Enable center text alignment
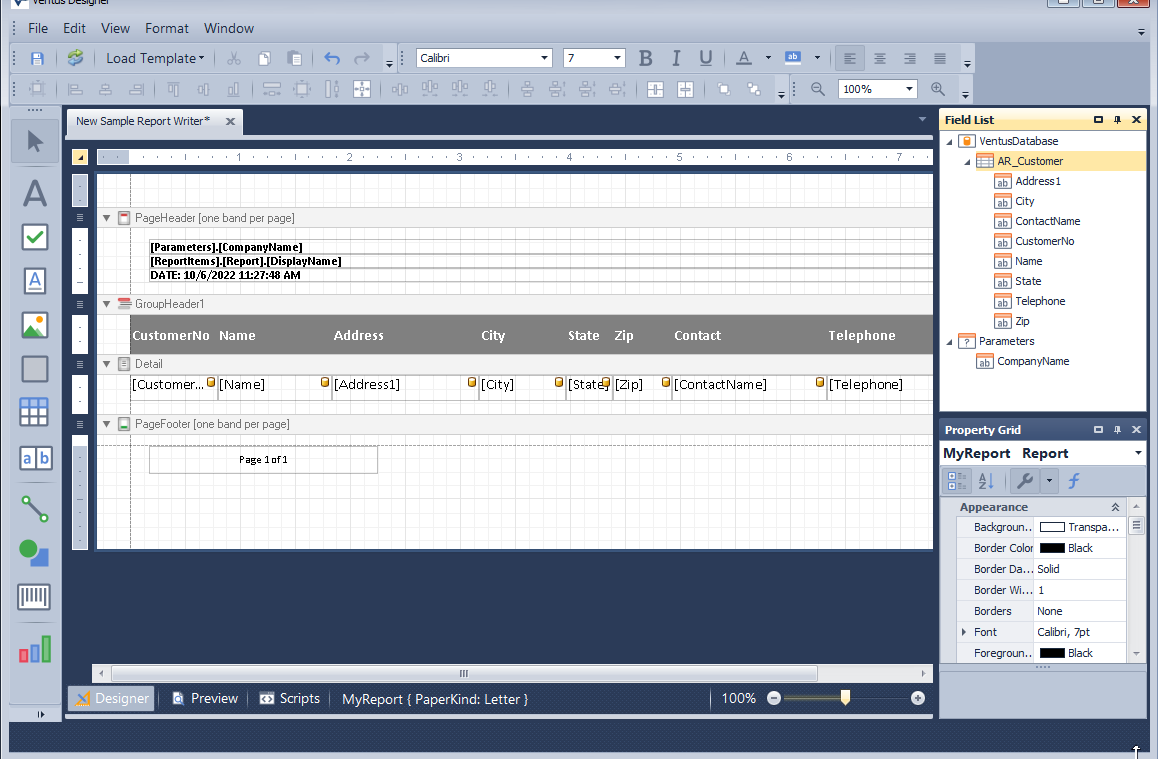The width and height of the screenshot is (1158, 759). 879,58
